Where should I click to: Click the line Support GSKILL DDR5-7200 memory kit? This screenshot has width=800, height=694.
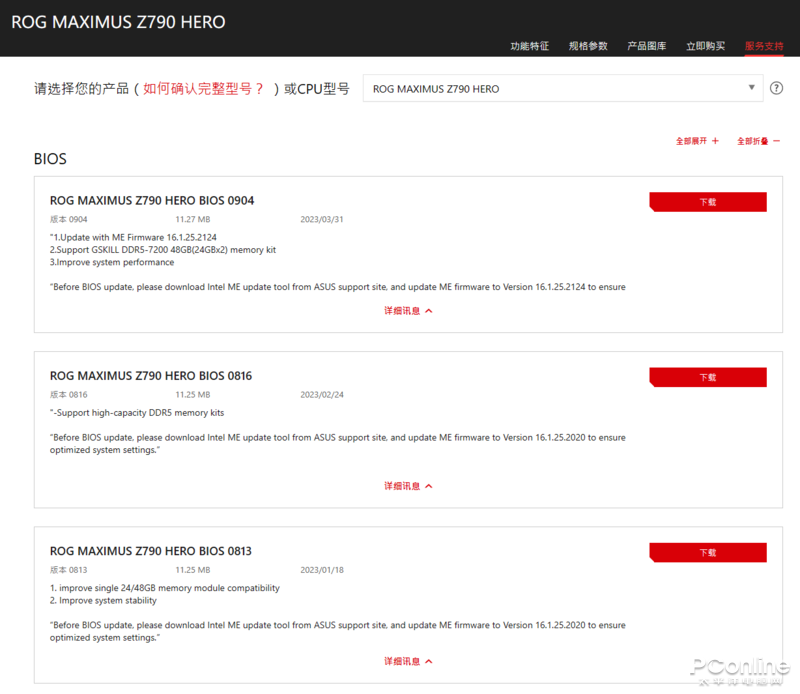click(163, 250)
